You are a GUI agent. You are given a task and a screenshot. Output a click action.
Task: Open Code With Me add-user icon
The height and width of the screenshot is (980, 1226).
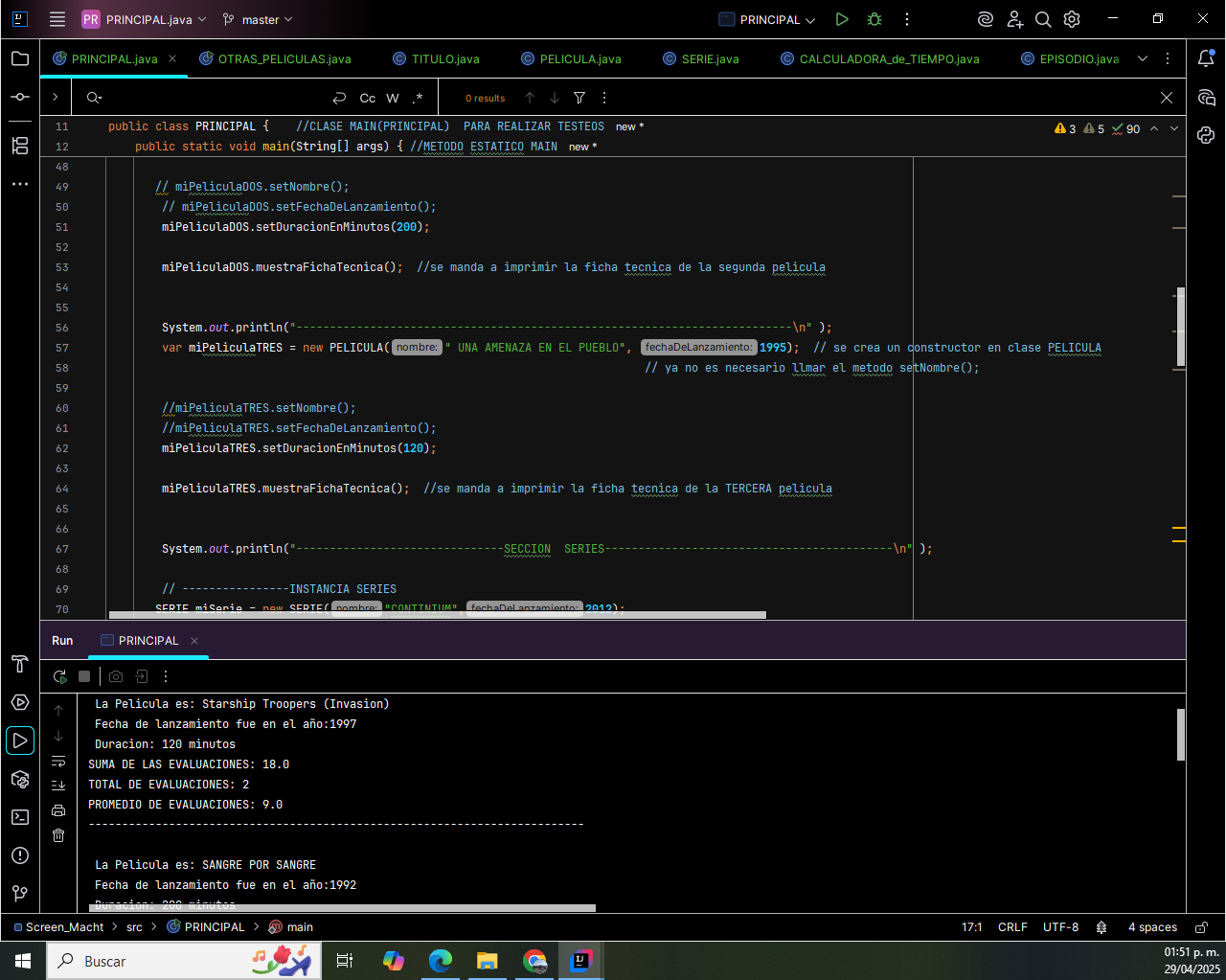[1015, 19]
